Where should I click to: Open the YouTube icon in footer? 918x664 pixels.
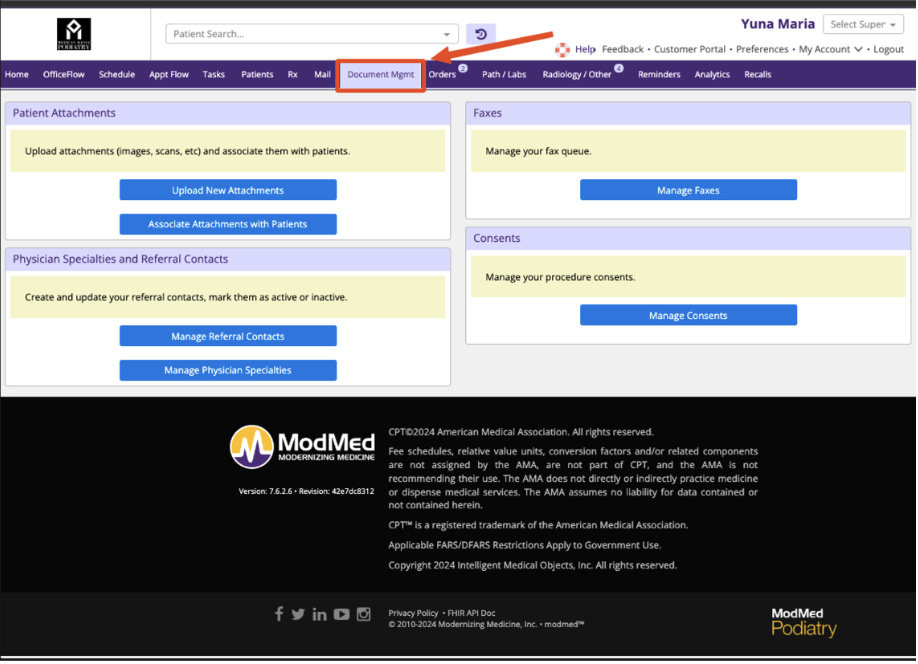341,614
